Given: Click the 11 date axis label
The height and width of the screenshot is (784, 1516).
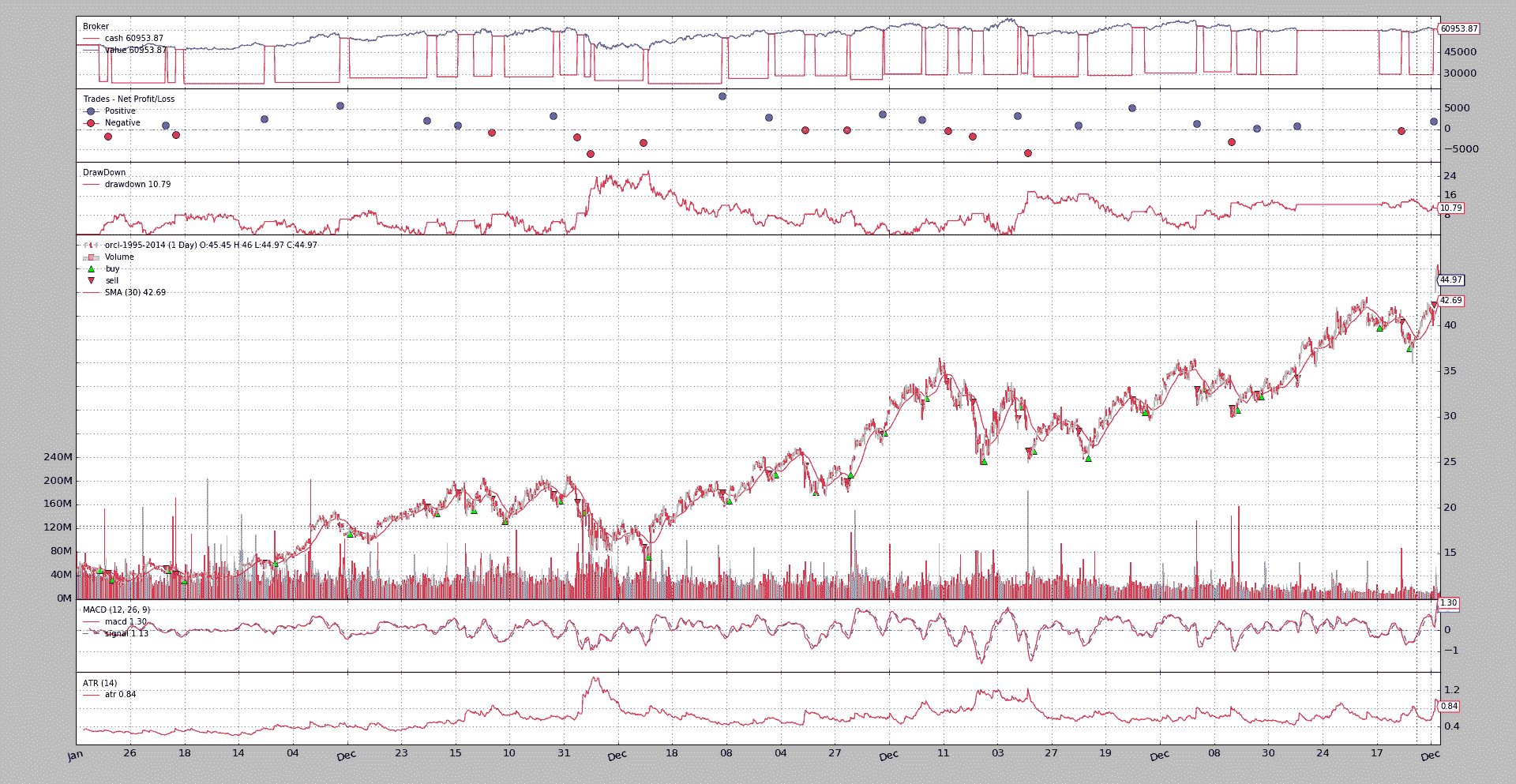Looking at the screenshot, I should point(944,753).
